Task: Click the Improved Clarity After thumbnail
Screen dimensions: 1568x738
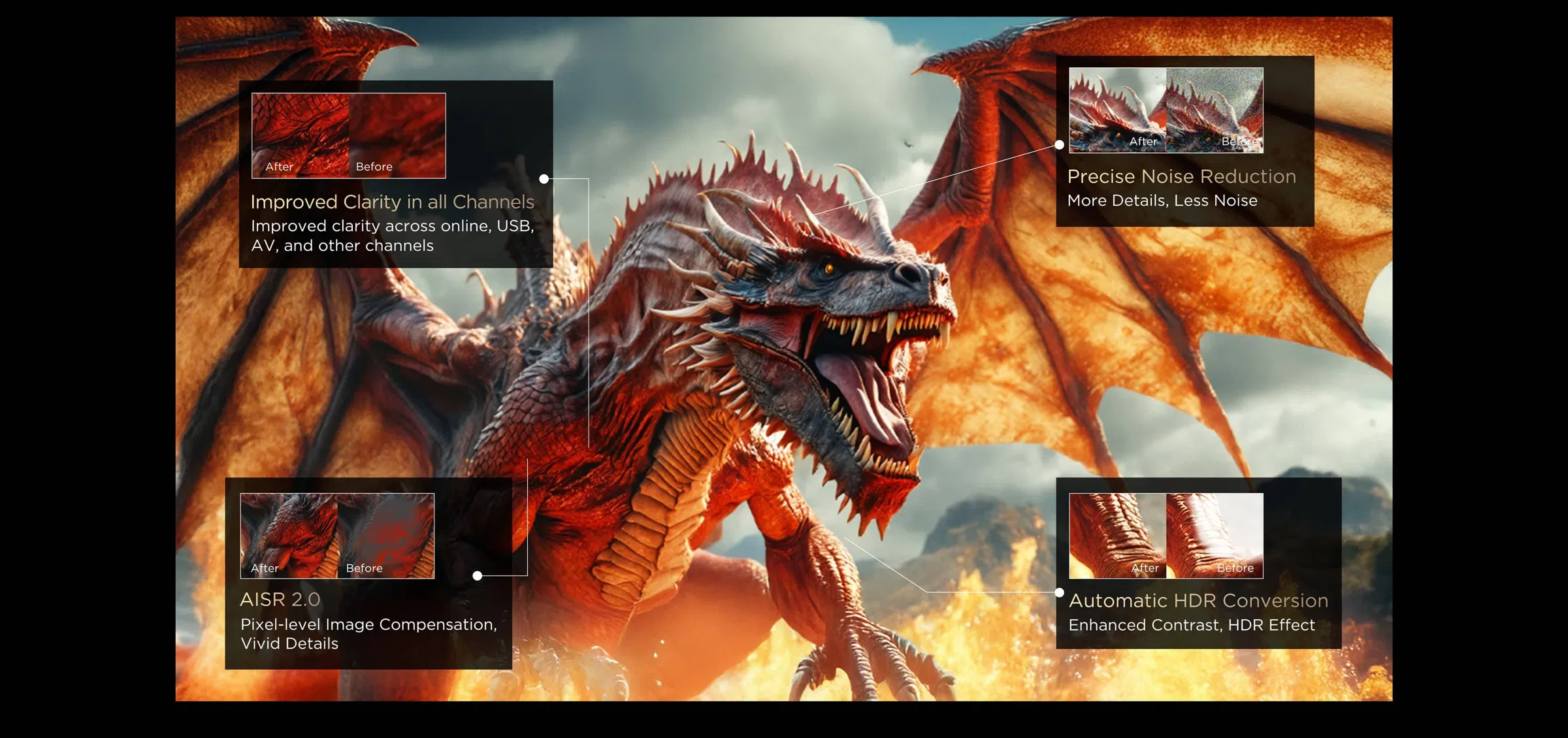Action: (x=301, y=135)
